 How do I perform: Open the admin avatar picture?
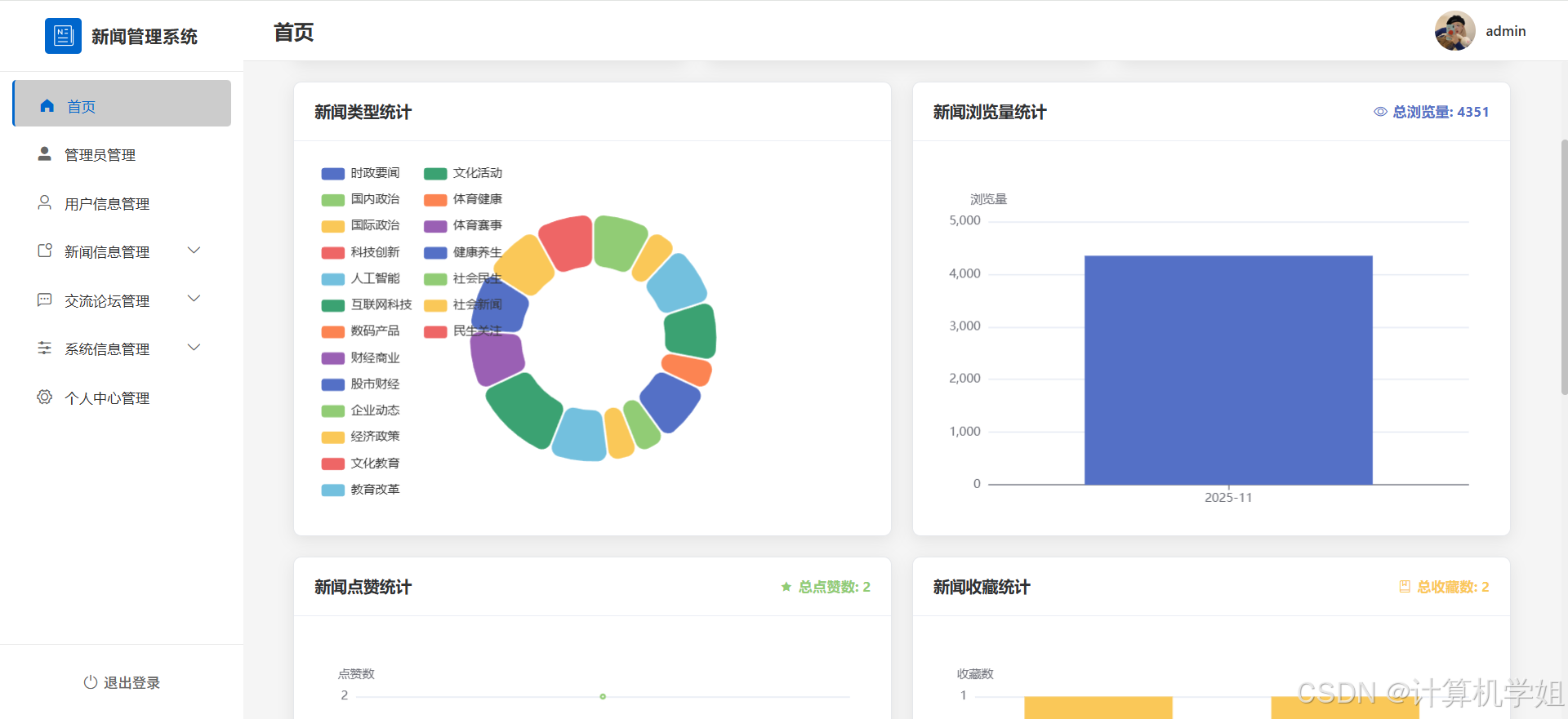coord(1455,31)
